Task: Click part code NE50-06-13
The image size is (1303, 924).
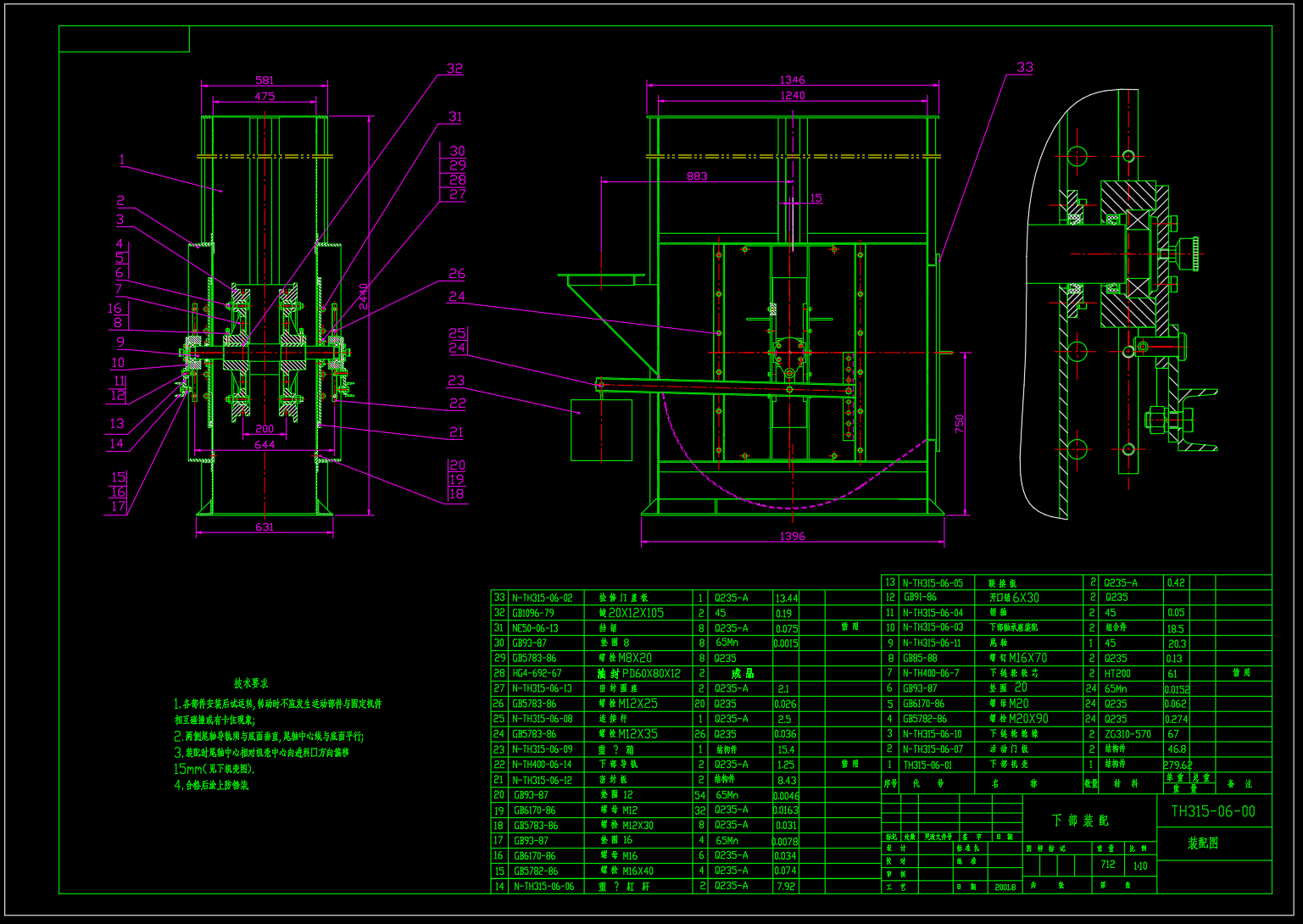Action: [535, 628]
